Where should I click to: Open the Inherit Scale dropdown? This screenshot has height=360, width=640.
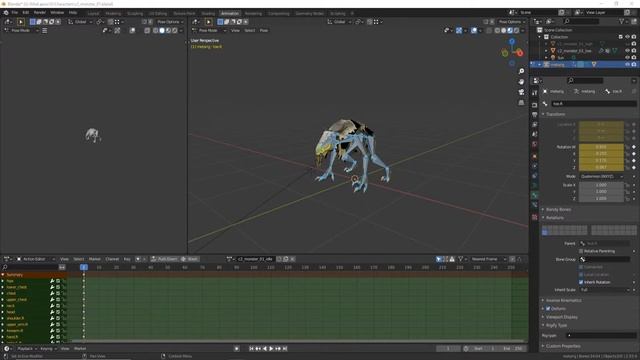[605, 290]
